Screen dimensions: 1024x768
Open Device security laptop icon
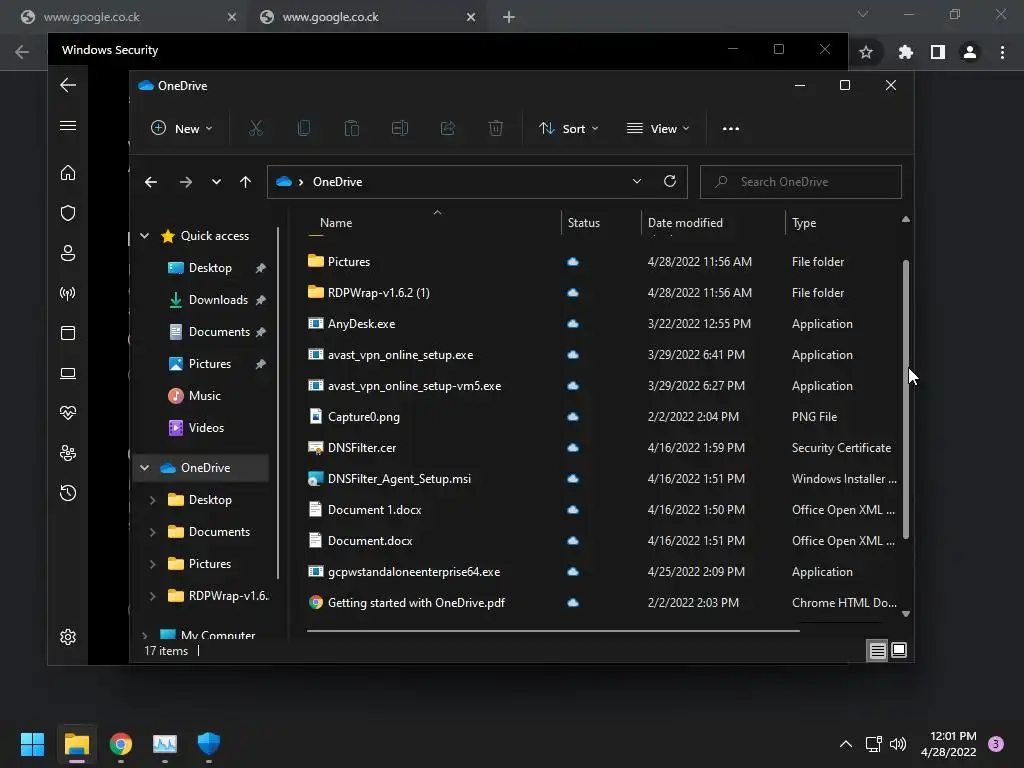click(68, 374)
